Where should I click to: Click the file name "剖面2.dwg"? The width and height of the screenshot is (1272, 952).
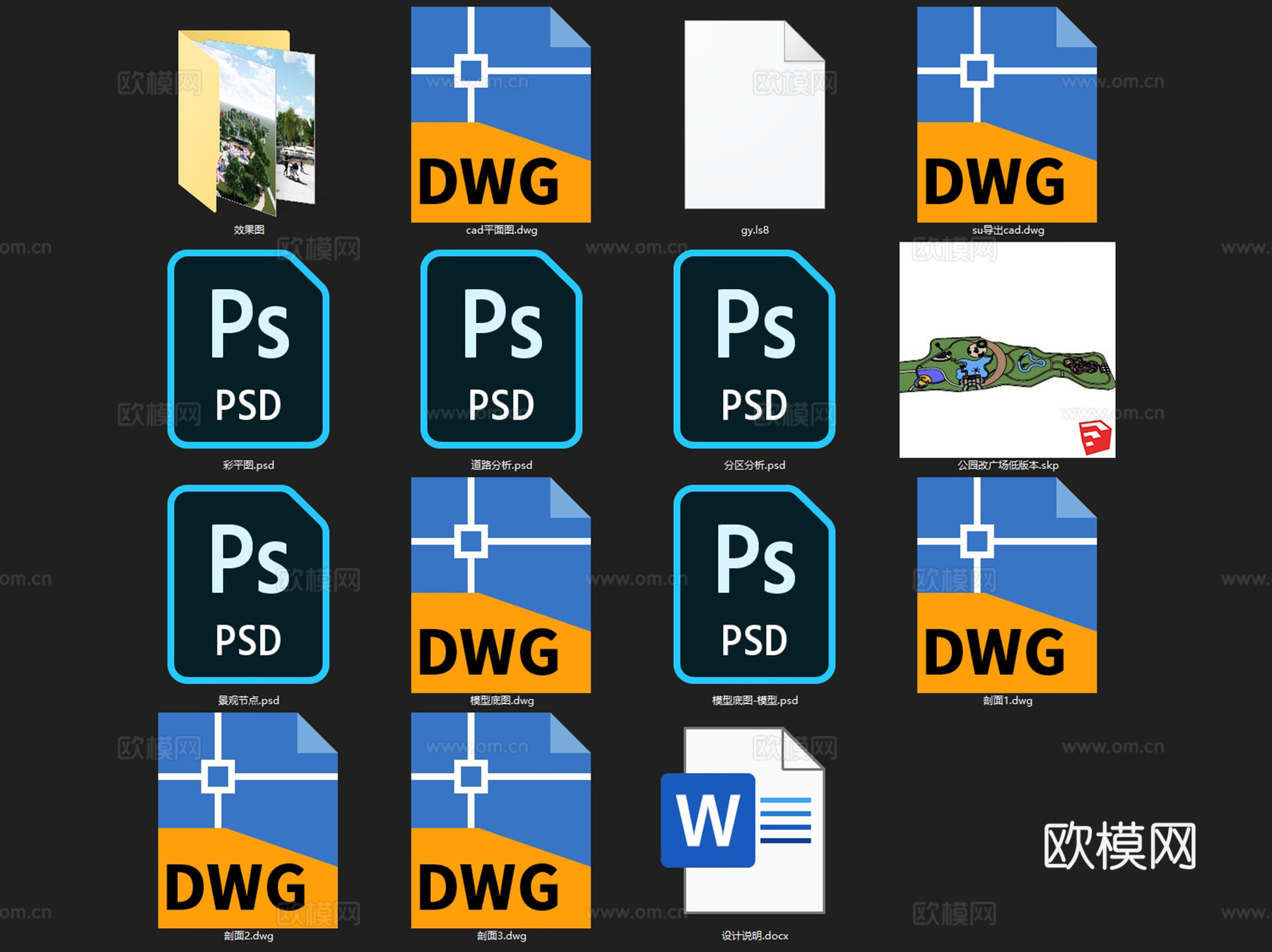[x=249, y=936]
